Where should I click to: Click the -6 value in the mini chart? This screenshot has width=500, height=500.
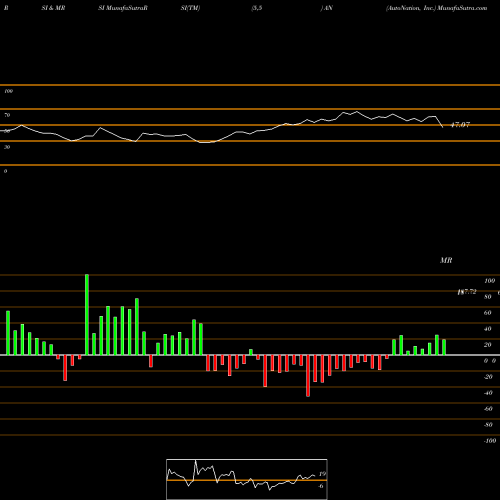321,486
